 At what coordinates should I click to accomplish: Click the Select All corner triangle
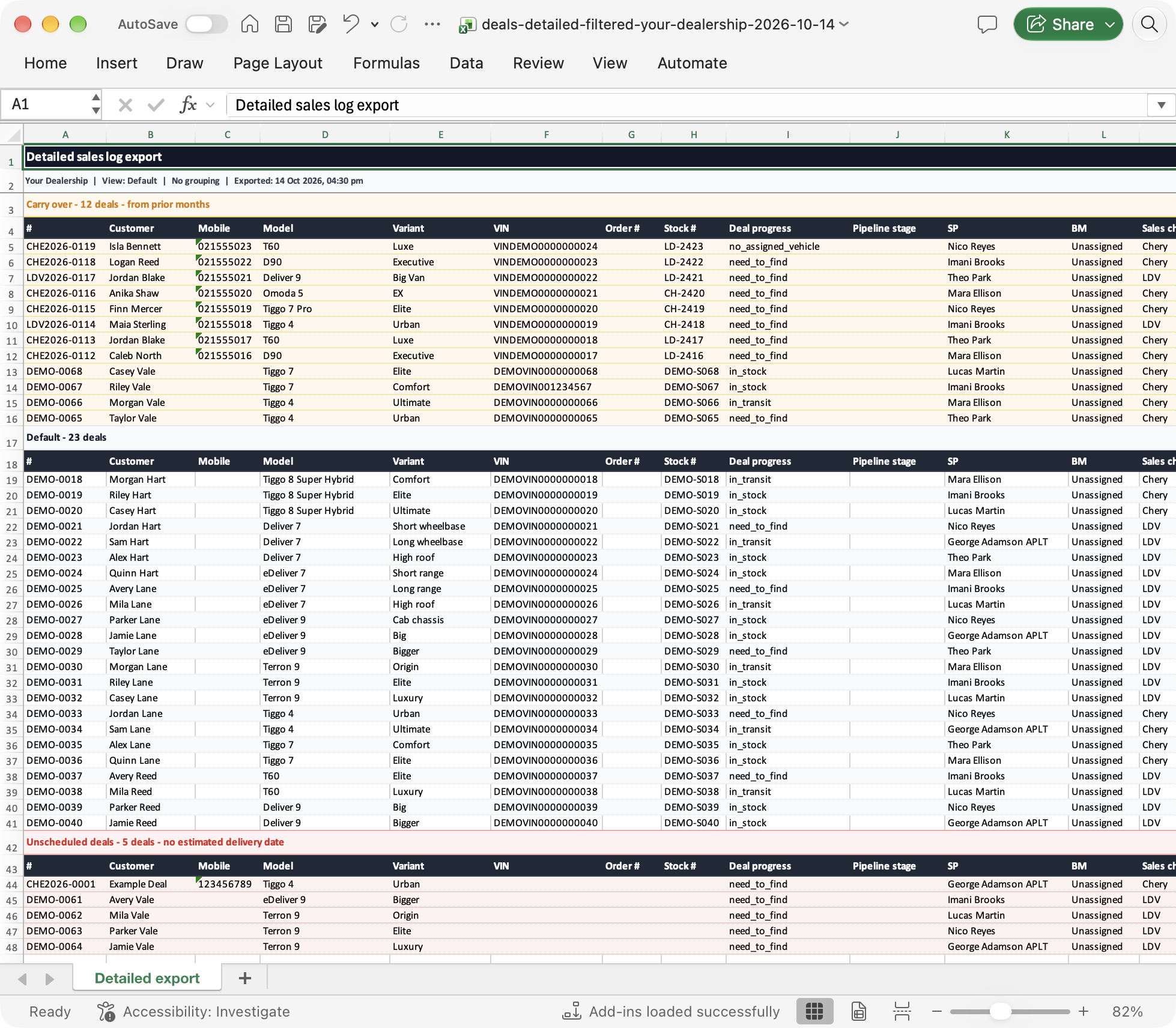12,135
